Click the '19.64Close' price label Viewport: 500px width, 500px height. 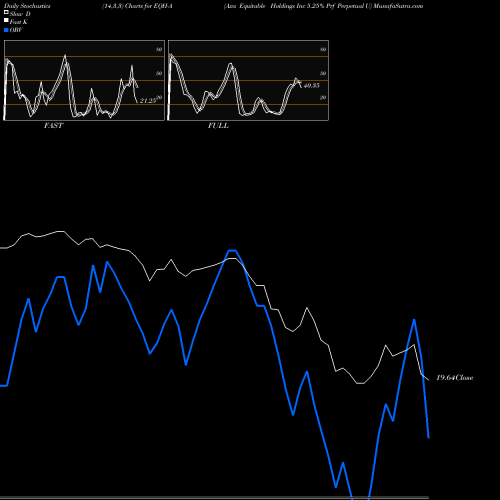455,378
